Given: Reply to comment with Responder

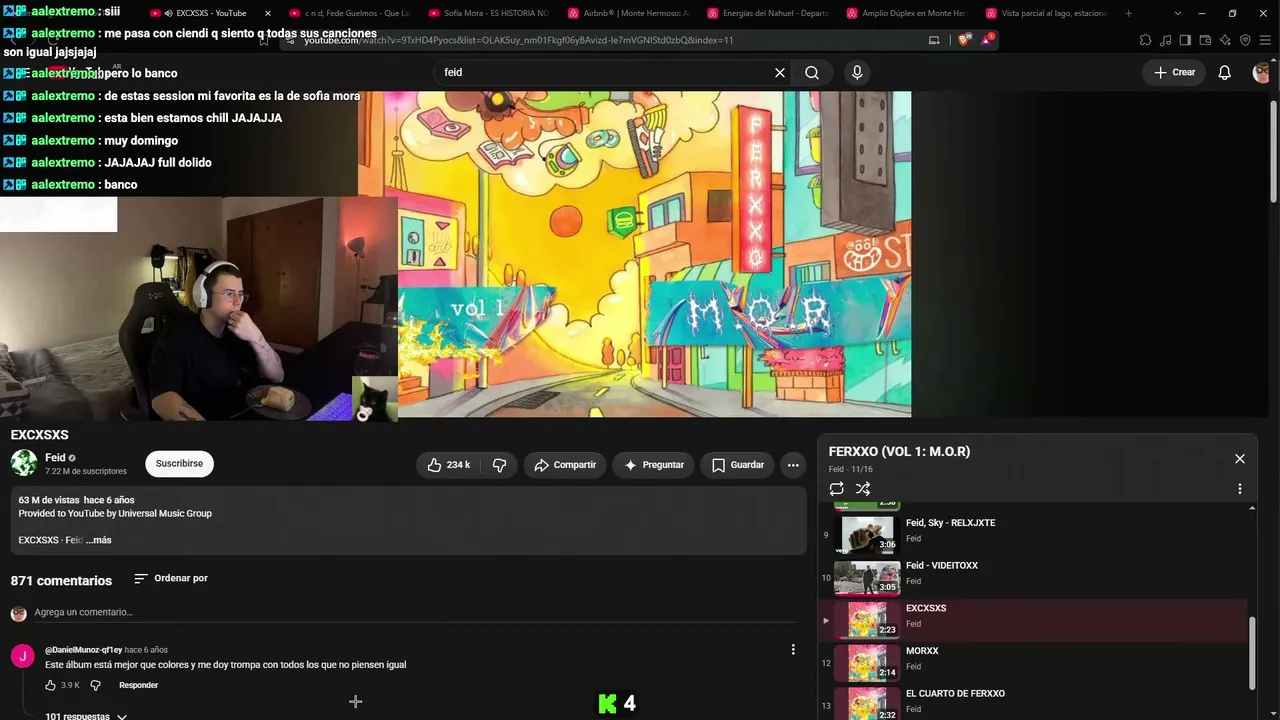Looking at the screenshot, I should [x=138, y=685].
